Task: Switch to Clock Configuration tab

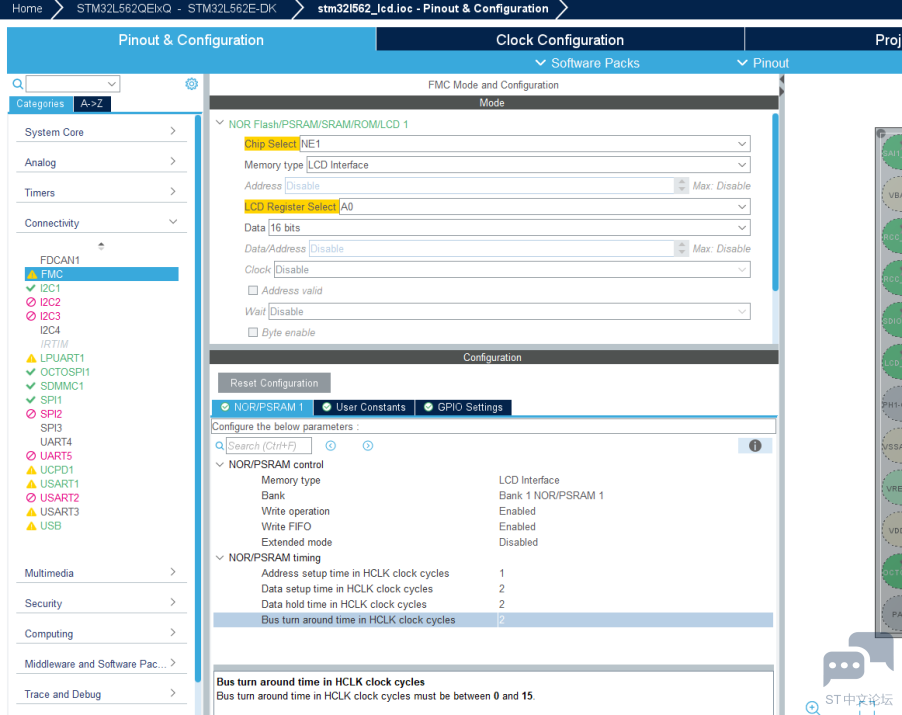Action: pos(560,40)
